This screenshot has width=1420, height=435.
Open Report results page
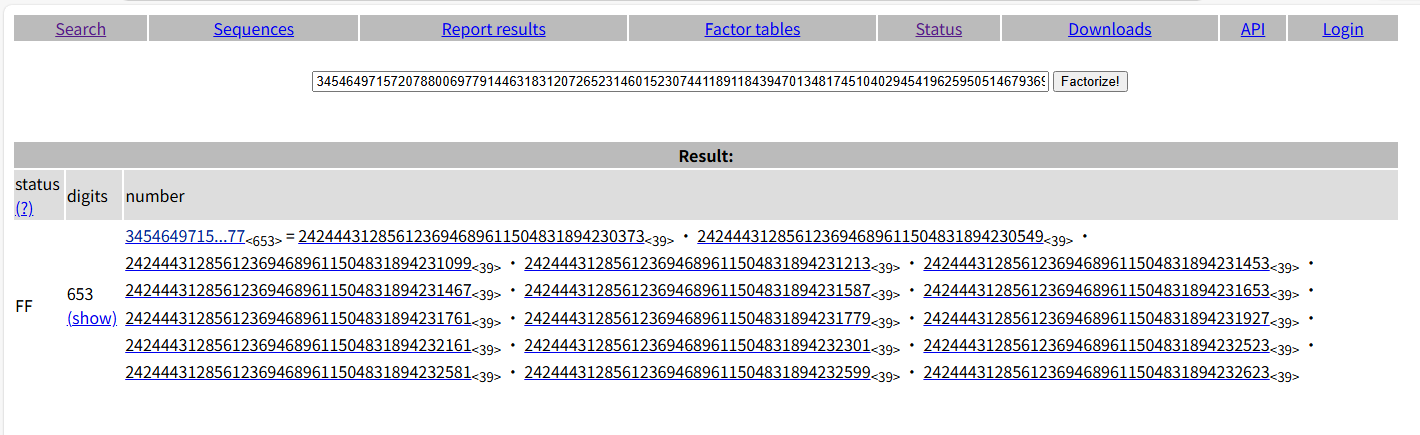point(494,29)
